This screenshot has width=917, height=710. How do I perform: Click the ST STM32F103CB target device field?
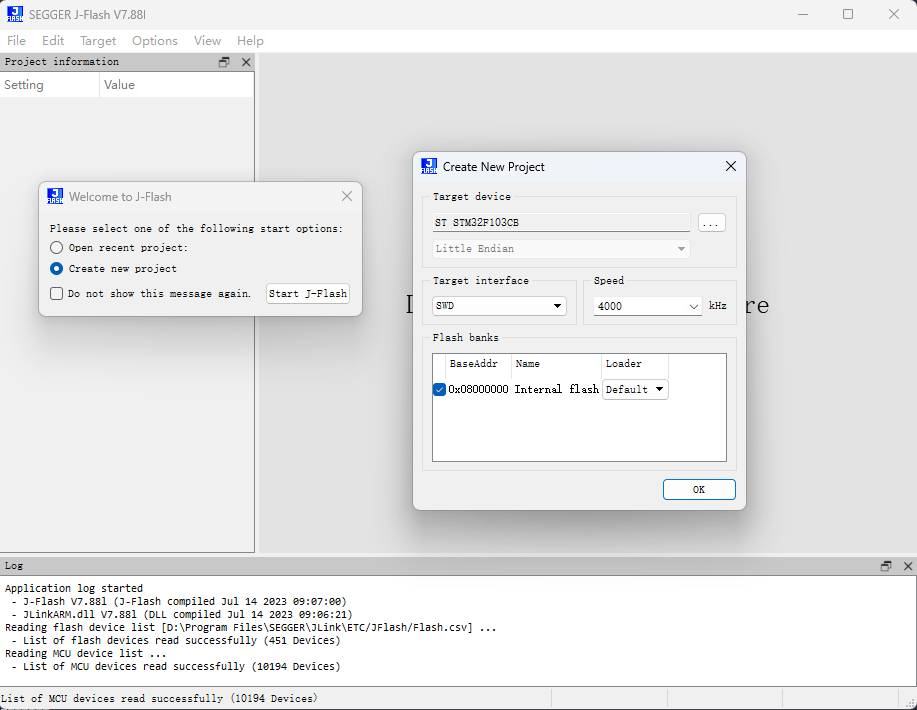point(561,222)
